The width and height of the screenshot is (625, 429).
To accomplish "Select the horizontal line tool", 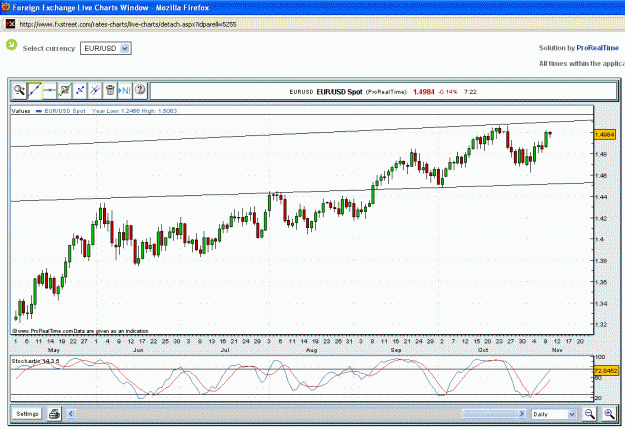I will [49, 91].
